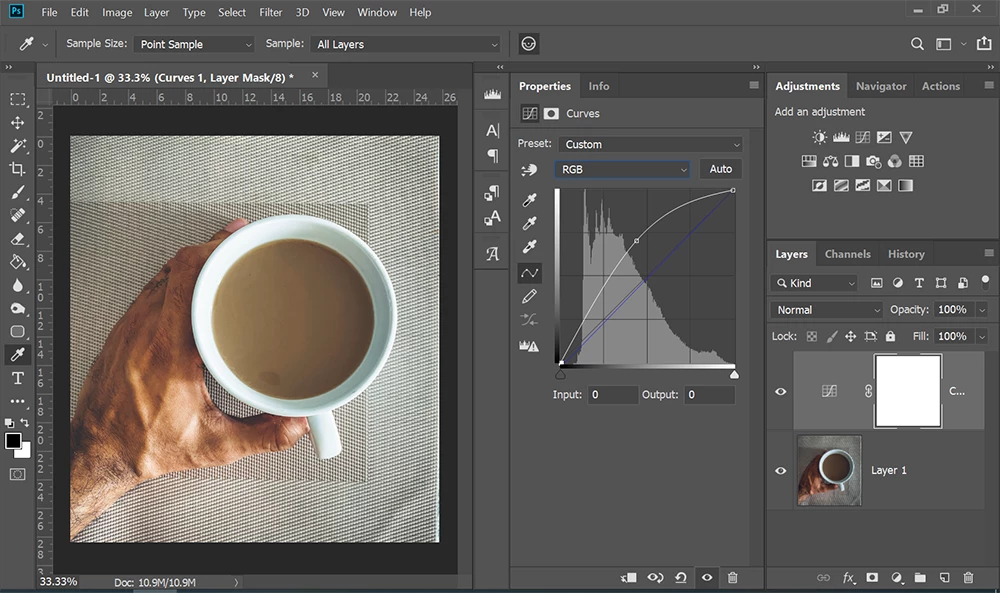
Task: Delete the Curves adjustment in Properties
Action: pyautogui.click(x=733, y=578)
